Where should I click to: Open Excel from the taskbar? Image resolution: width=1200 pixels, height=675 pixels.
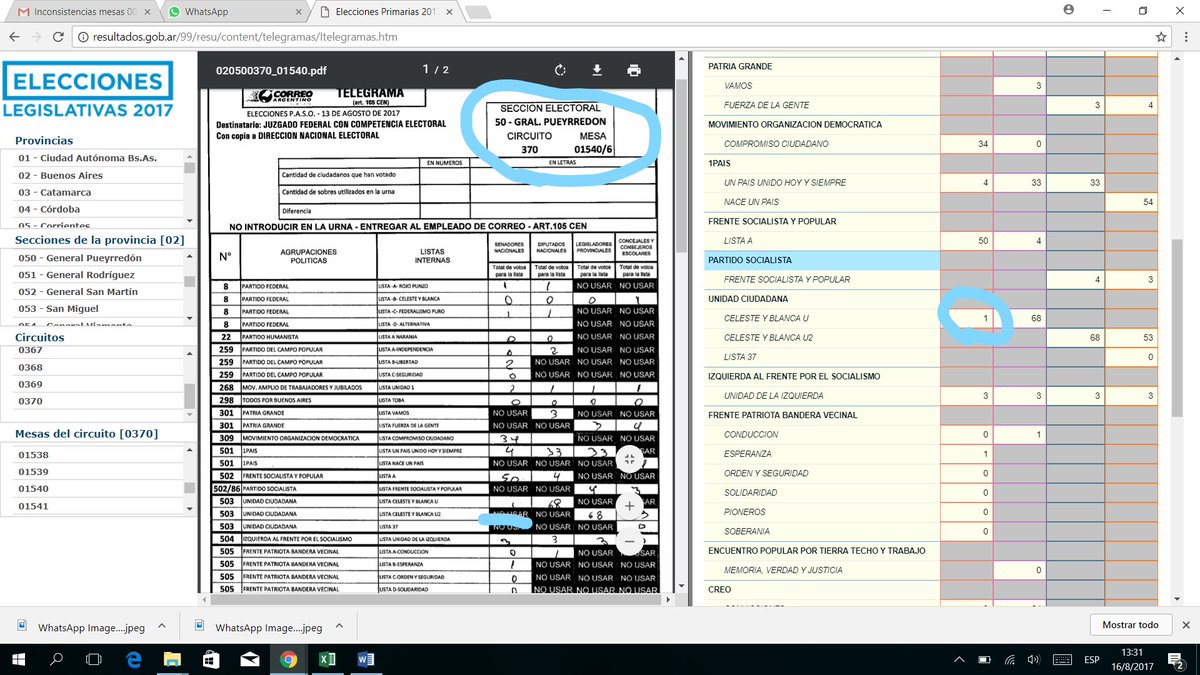[x=326, y=659]
